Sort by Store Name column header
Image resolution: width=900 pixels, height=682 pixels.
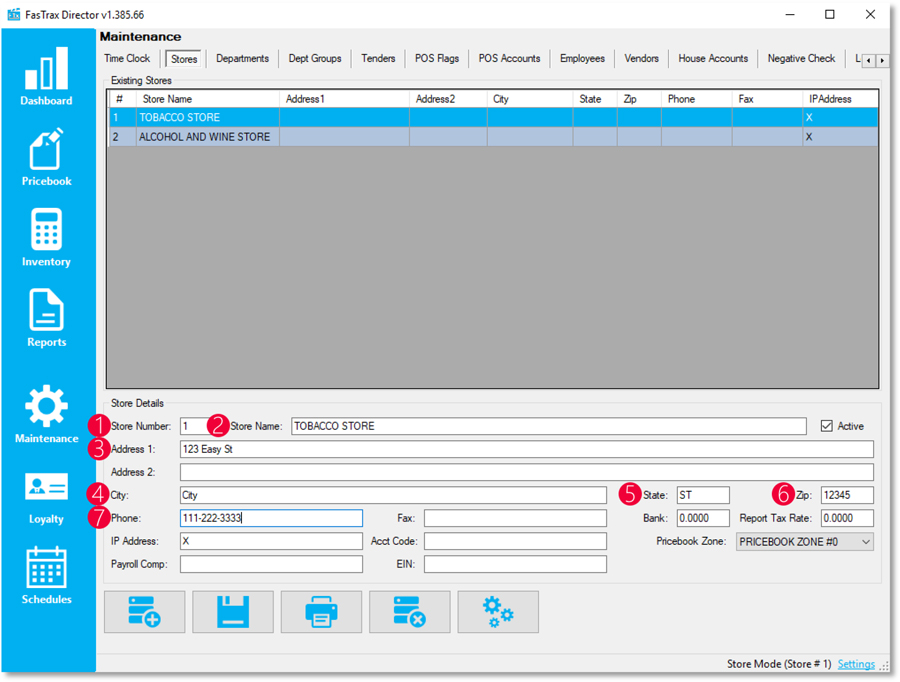(208, 99)
